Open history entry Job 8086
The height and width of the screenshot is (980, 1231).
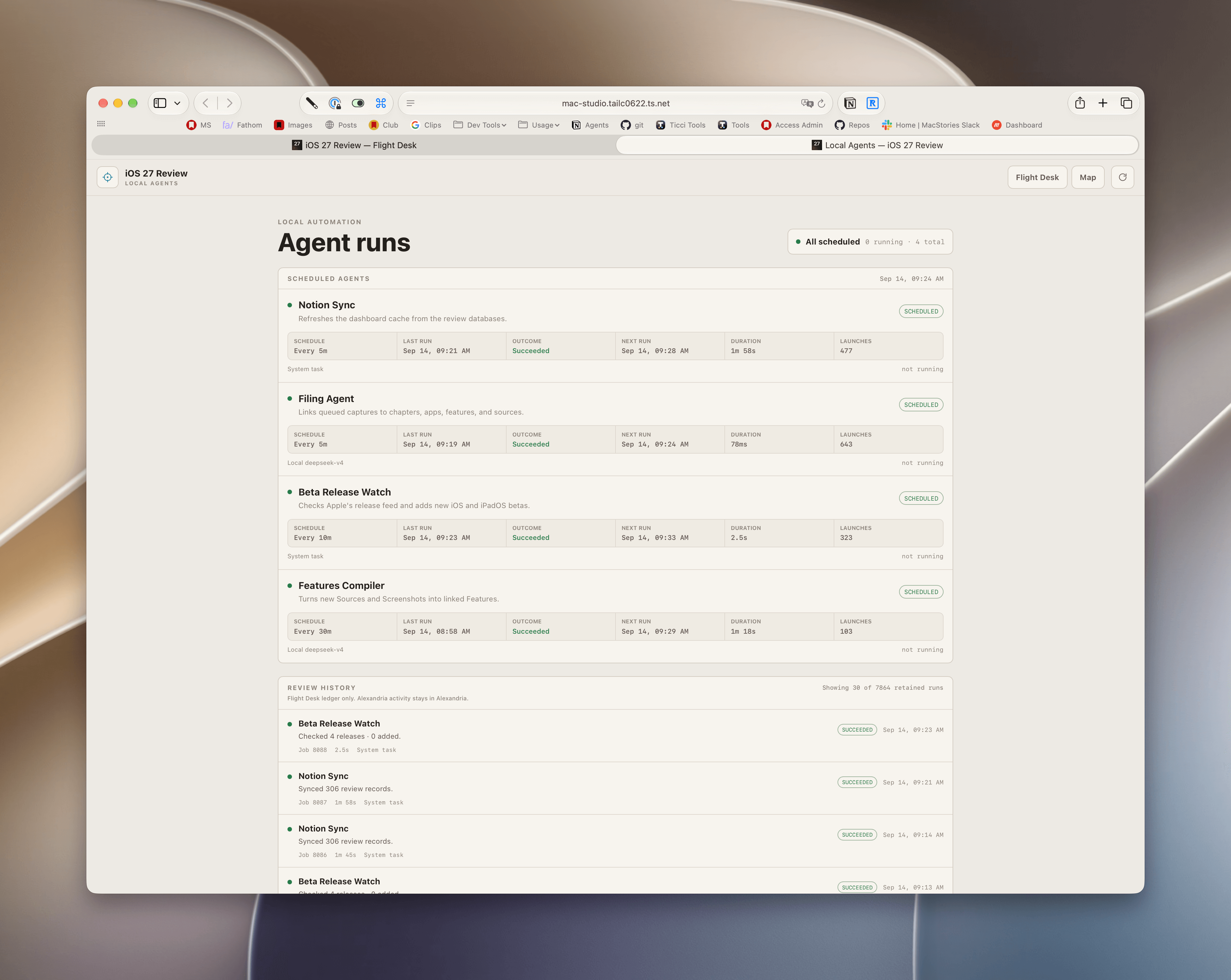pos(615,841)
